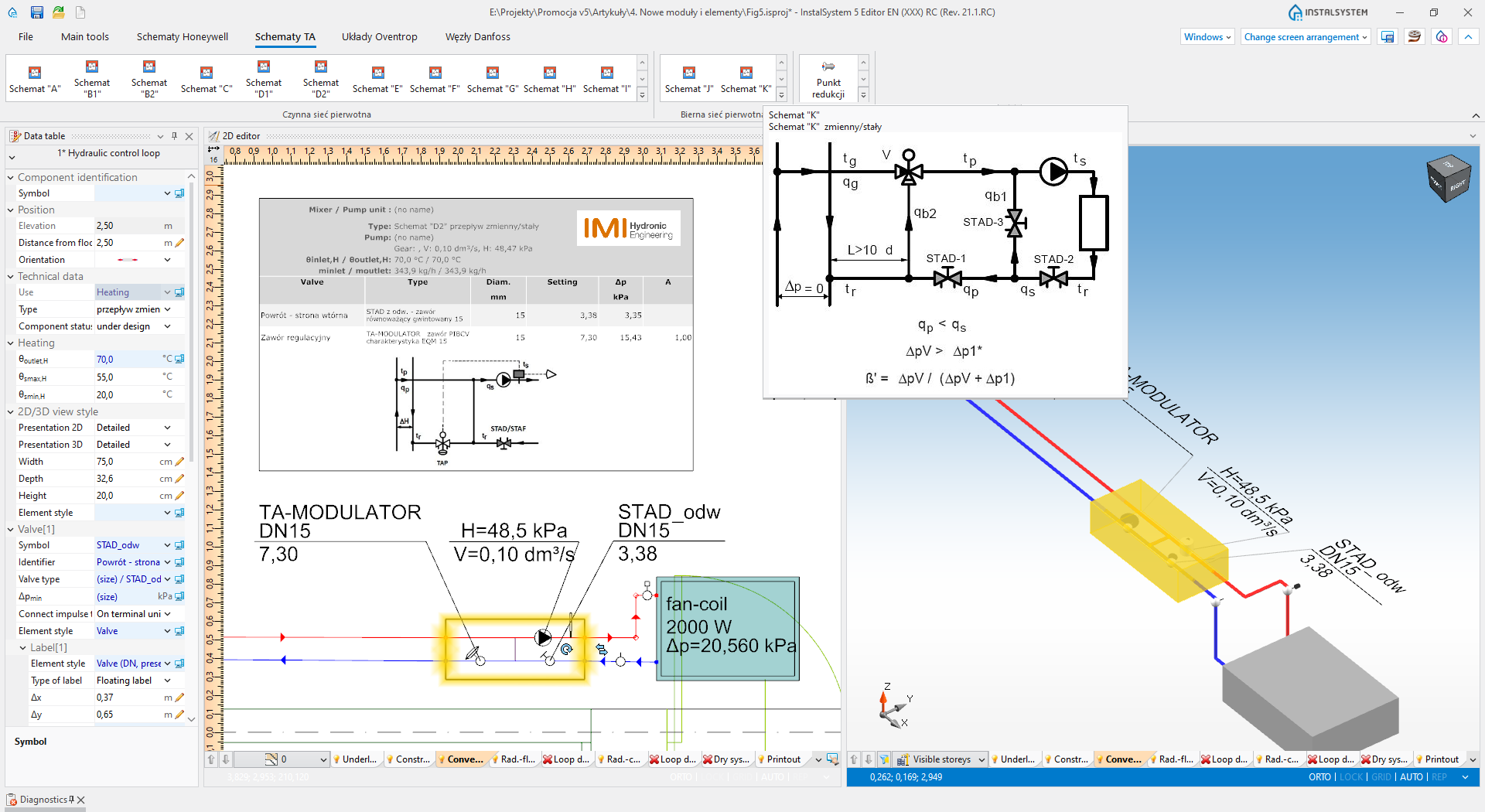Toggle REP mode in 3D view status bar
The image size is (1485, 812).
pos(1439,777)
